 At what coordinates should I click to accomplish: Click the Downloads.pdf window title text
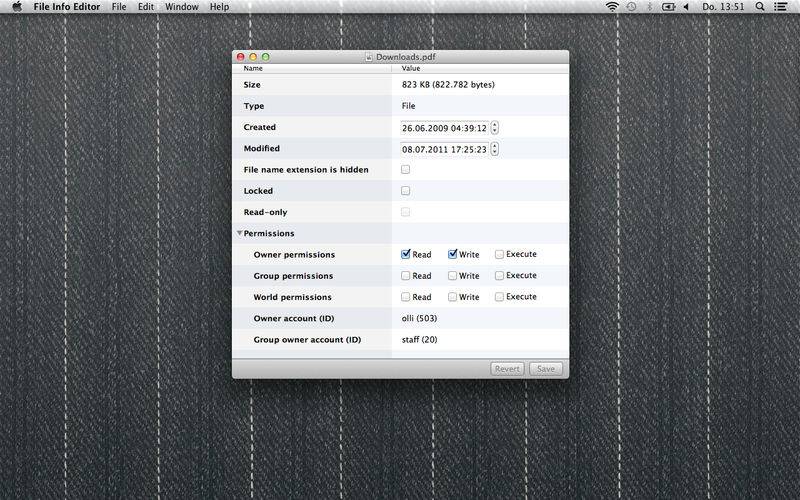point(406,57)
